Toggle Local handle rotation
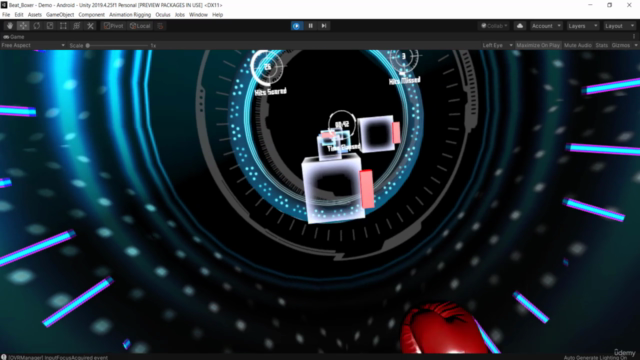The height and width of the screenshot is (360, 640). click(140, 26)
